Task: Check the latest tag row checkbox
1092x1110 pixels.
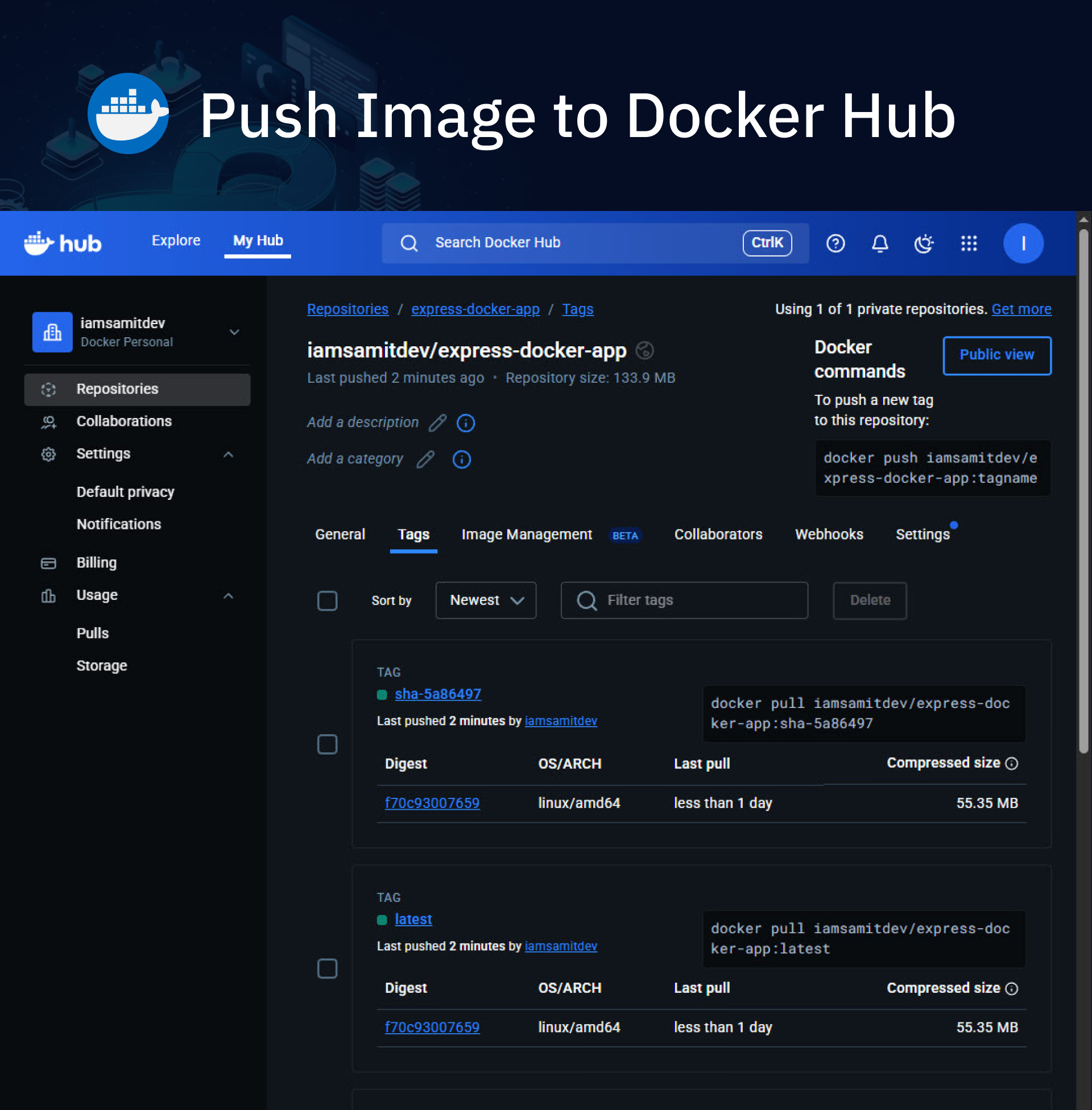Action: [328, 969]
